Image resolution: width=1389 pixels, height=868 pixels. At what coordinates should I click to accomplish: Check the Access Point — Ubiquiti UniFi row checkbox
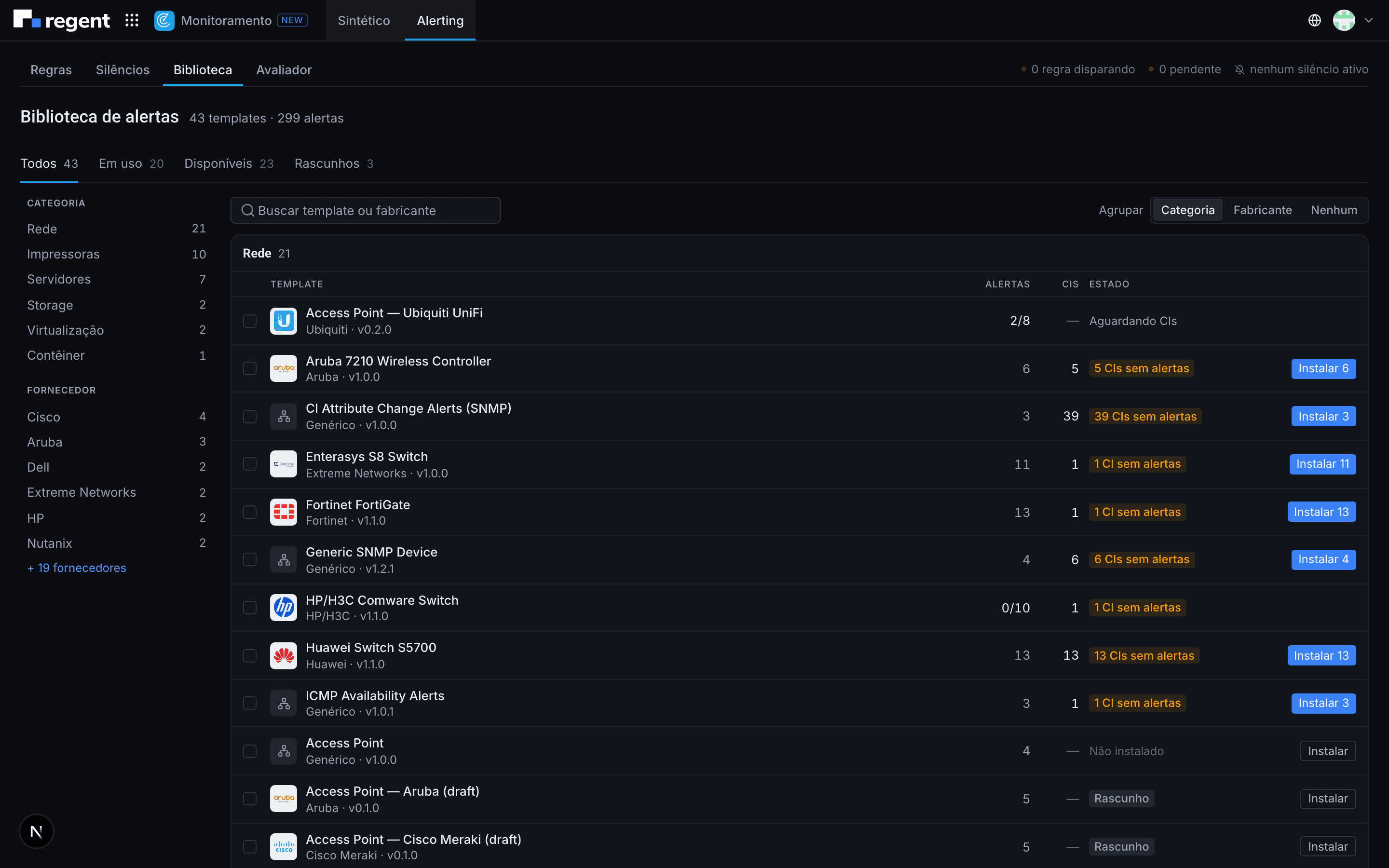point(250,321)
